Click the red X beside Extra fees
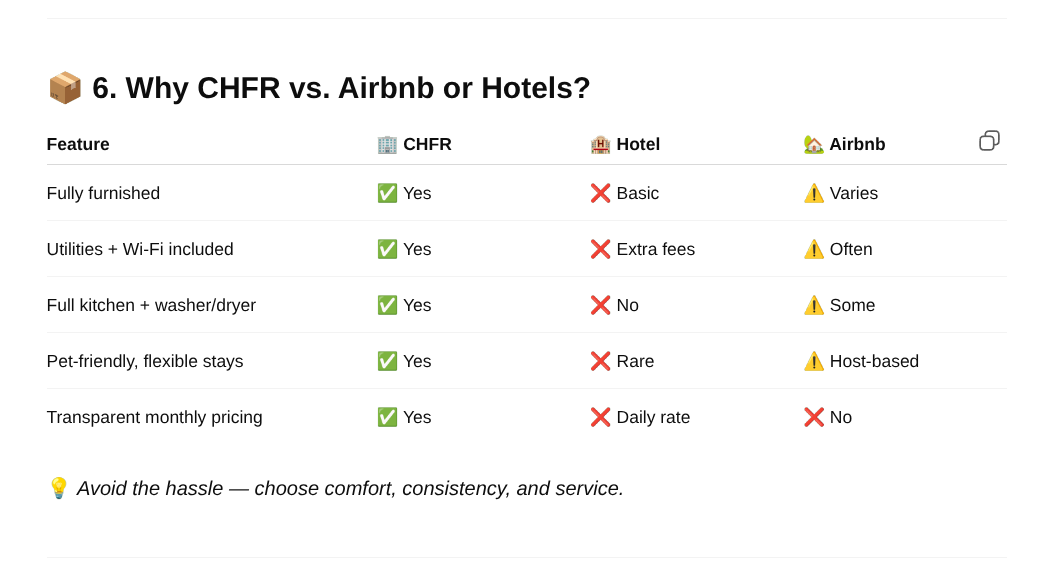Image resolution: width=1059 pixels, height=574 pixels. pyautogui.click(x=600, y=249)
